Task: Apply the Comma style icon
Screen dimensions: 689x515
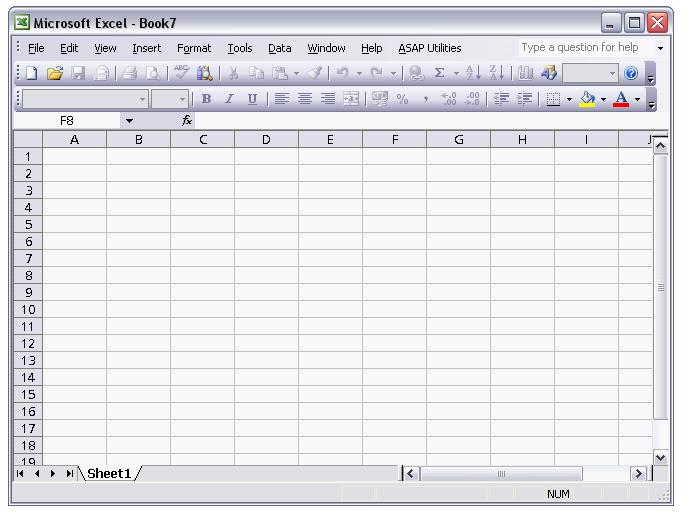Action: 426,100
